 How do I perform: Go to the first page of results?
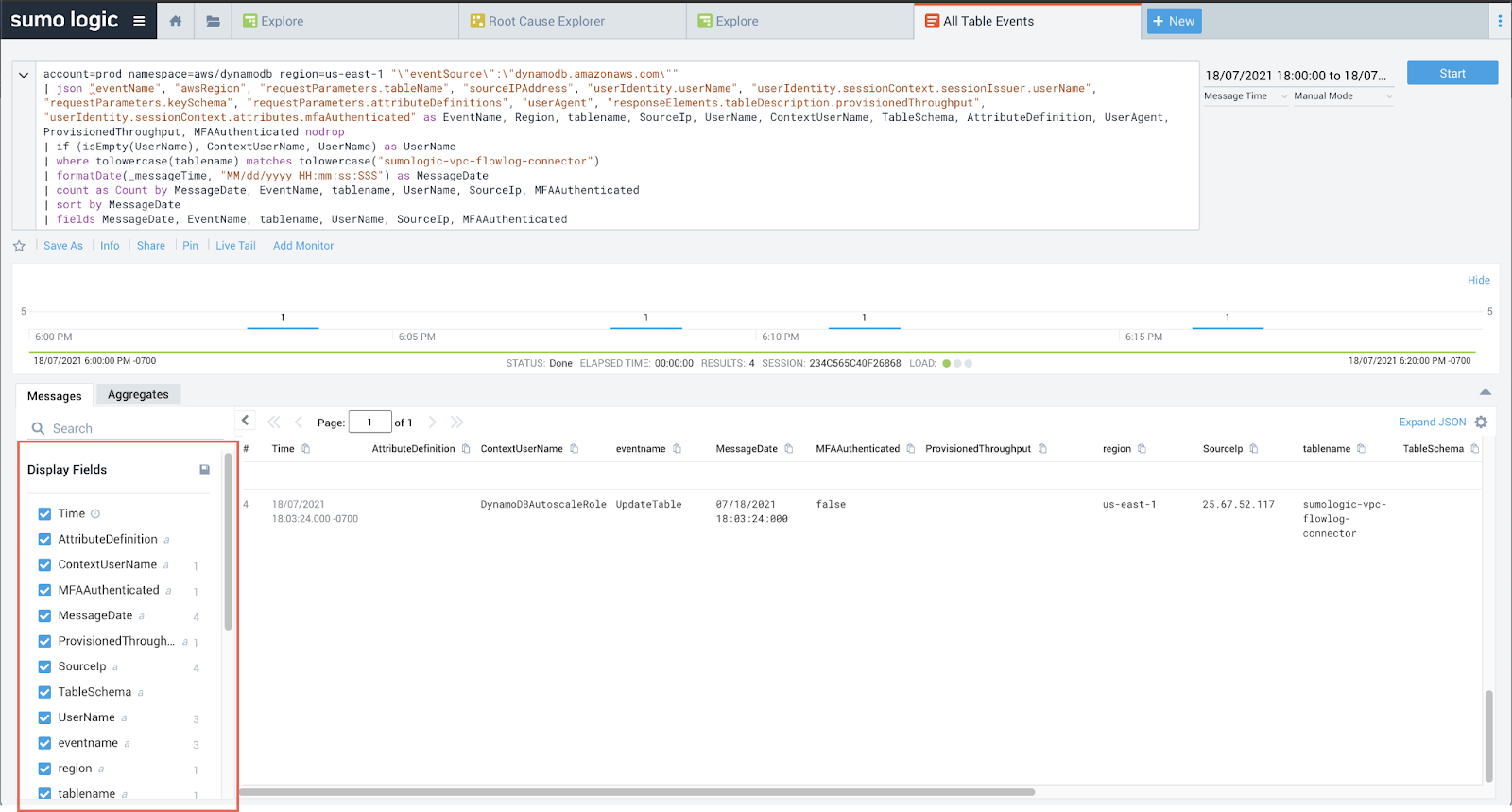pos(274,423)
